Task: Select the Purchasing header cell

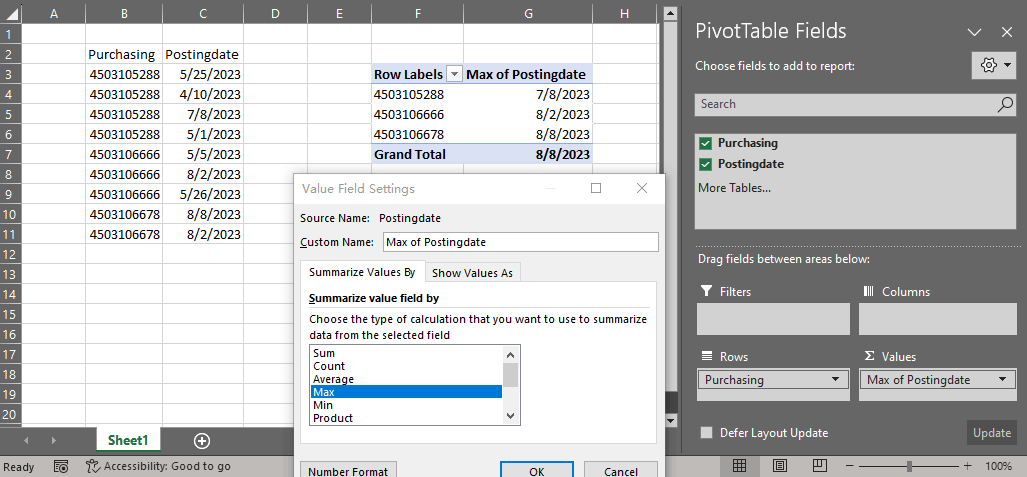Action: pyautogui.click(x=124, y=54)
